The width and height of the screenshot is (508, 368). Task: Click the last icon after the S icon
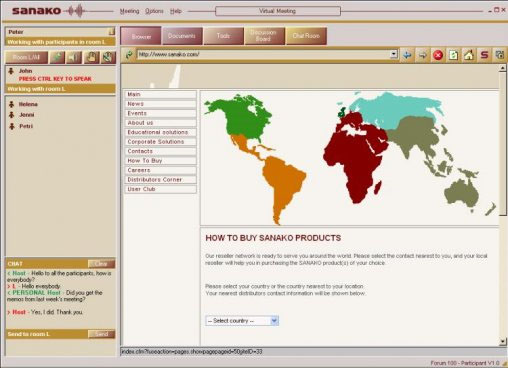point(500,55)
